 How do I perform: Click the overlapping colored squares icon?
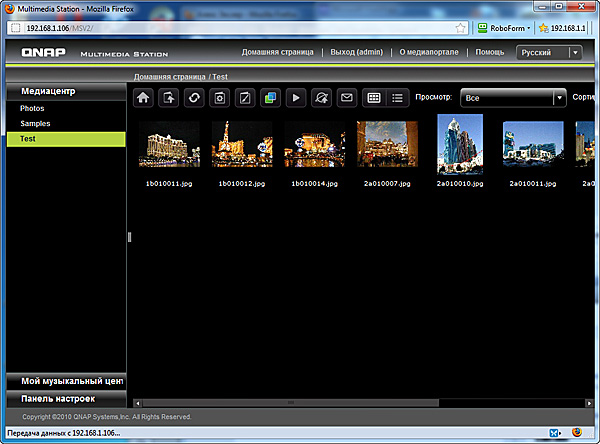click(270, 98)
